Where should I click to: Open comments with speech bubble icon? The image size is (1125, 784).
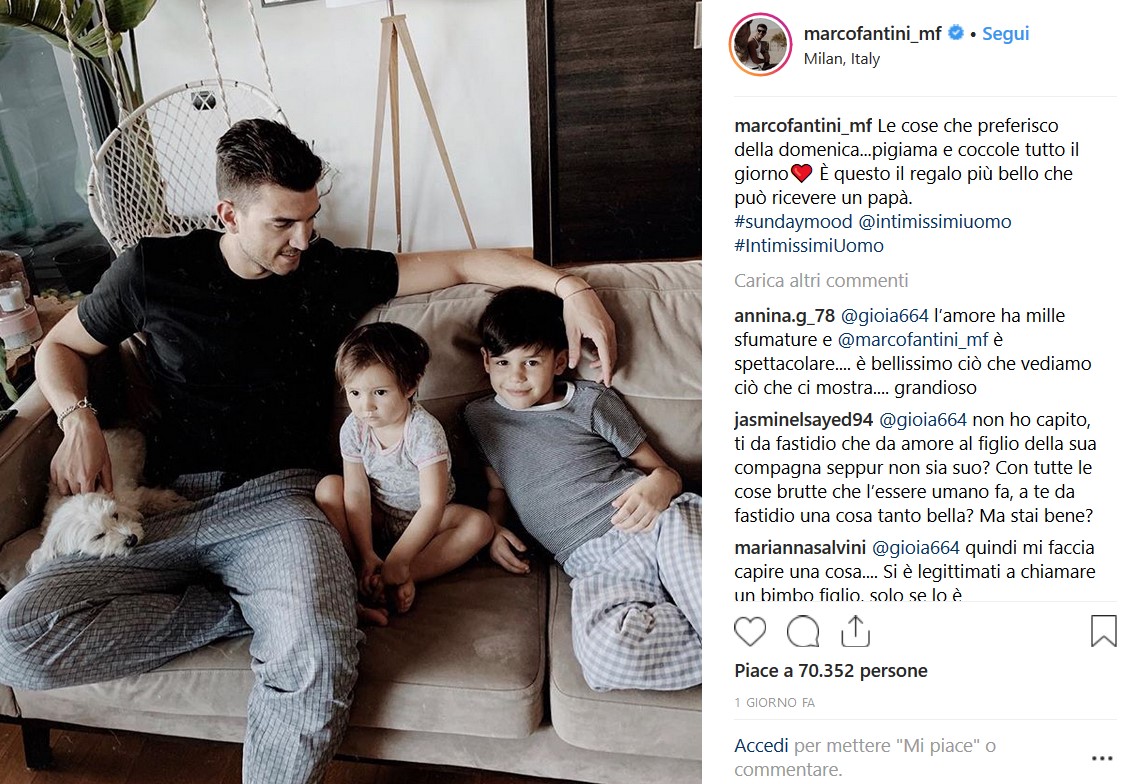pyautogui.click(x=803, y=632)
